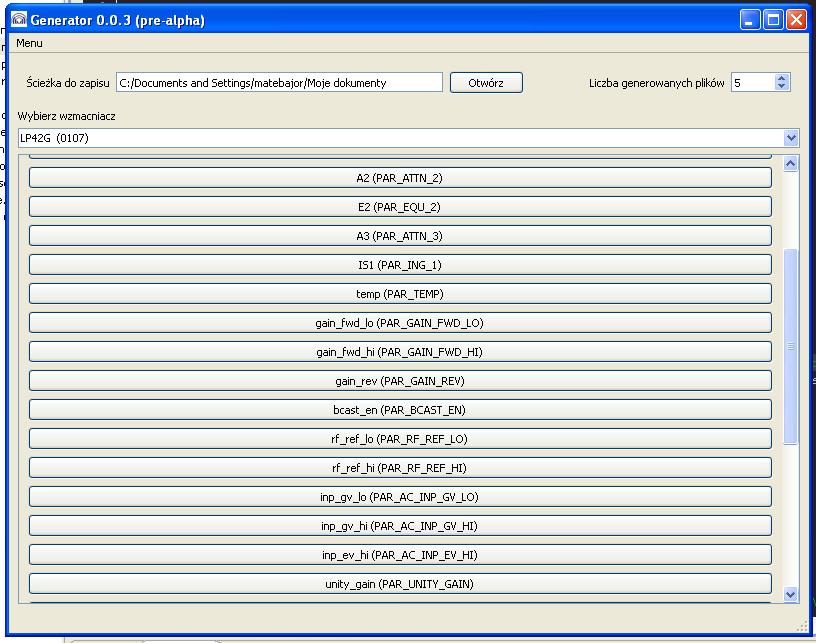
Task: Open the Menu menu
Action: tap(29, 43)
